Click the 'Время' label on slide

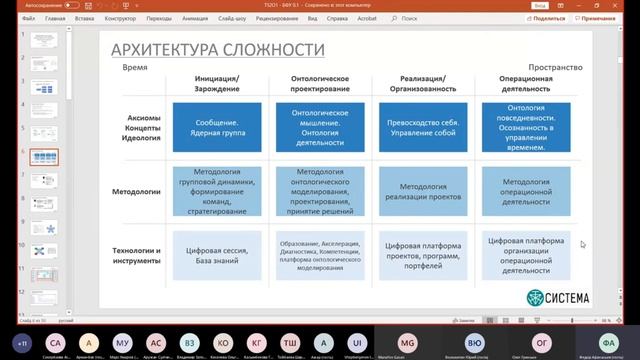[135, 67]
